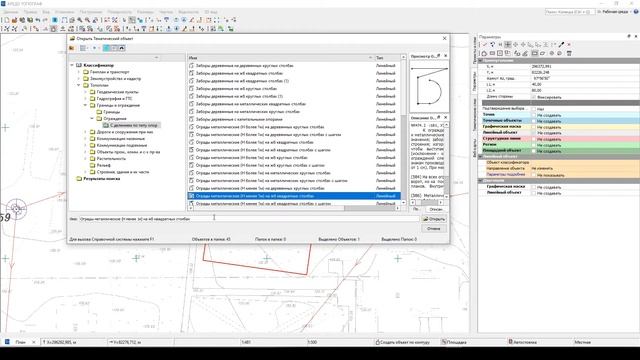Click the object list horizontal scrollbar
Image resolution: width=640 pixels, height=360 pixels.
(294, 208)
